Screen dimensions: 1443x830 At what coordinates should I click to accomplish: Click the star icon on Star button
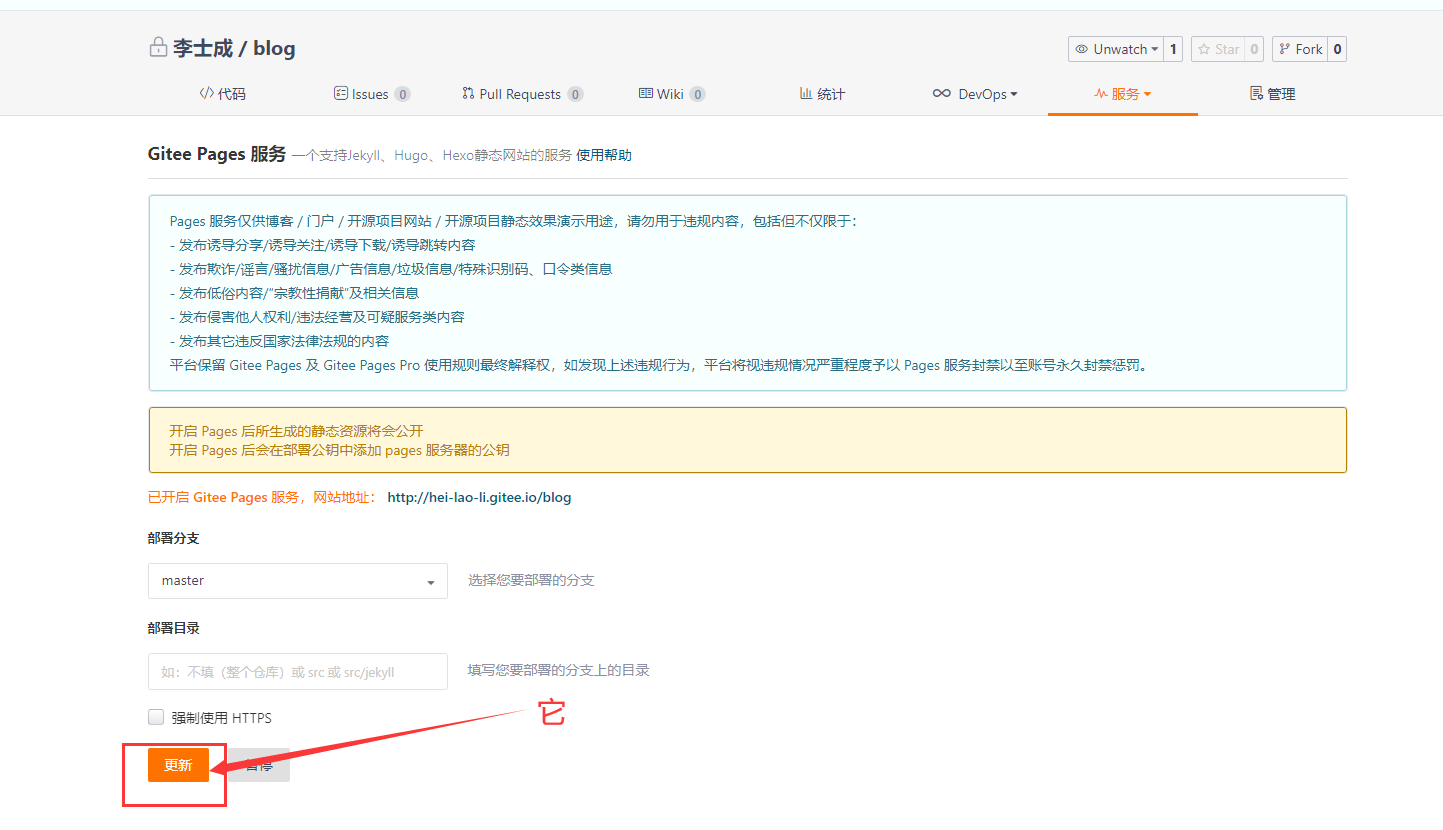[1204, 49]
